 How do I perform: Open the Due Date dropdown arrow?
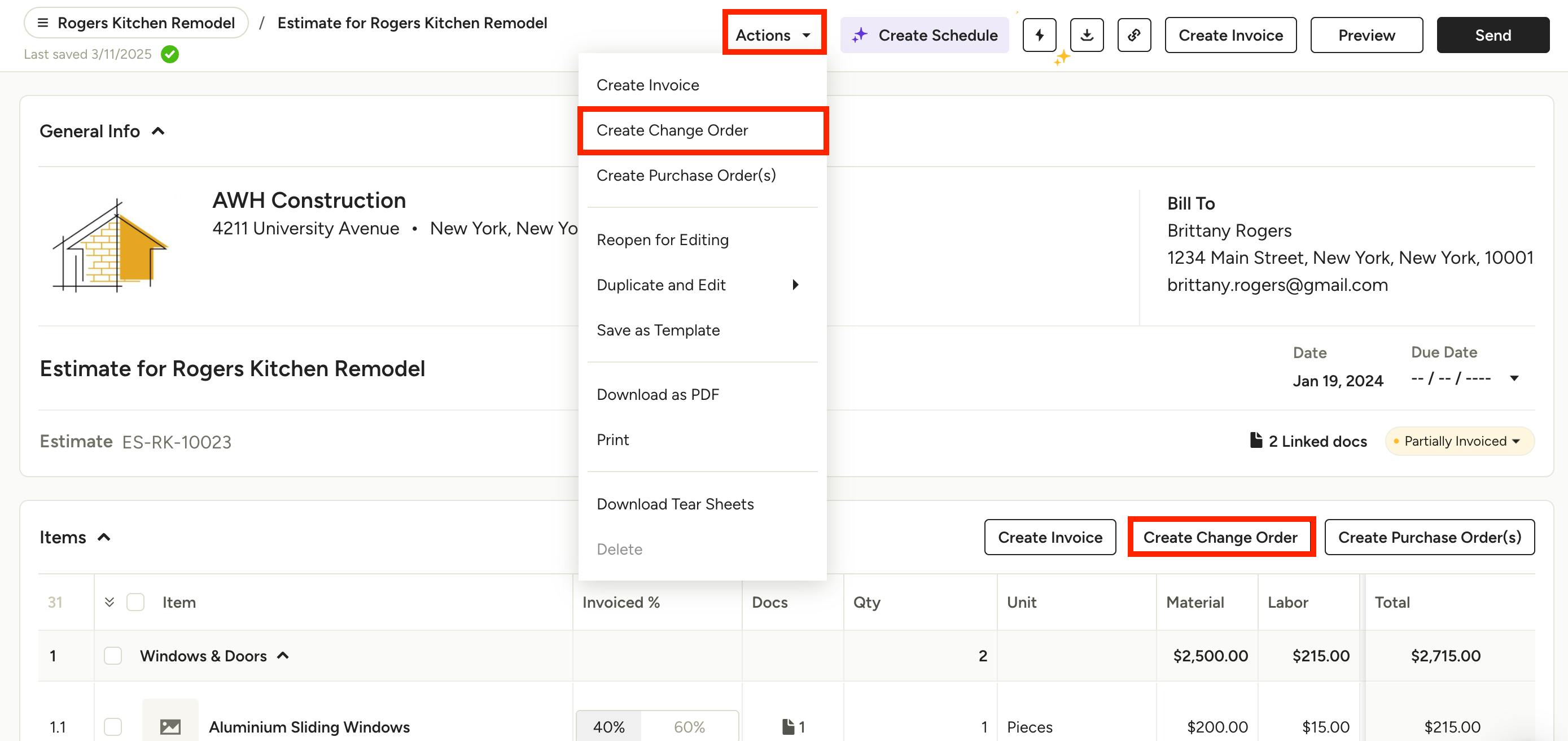(x=1514, y=378)
